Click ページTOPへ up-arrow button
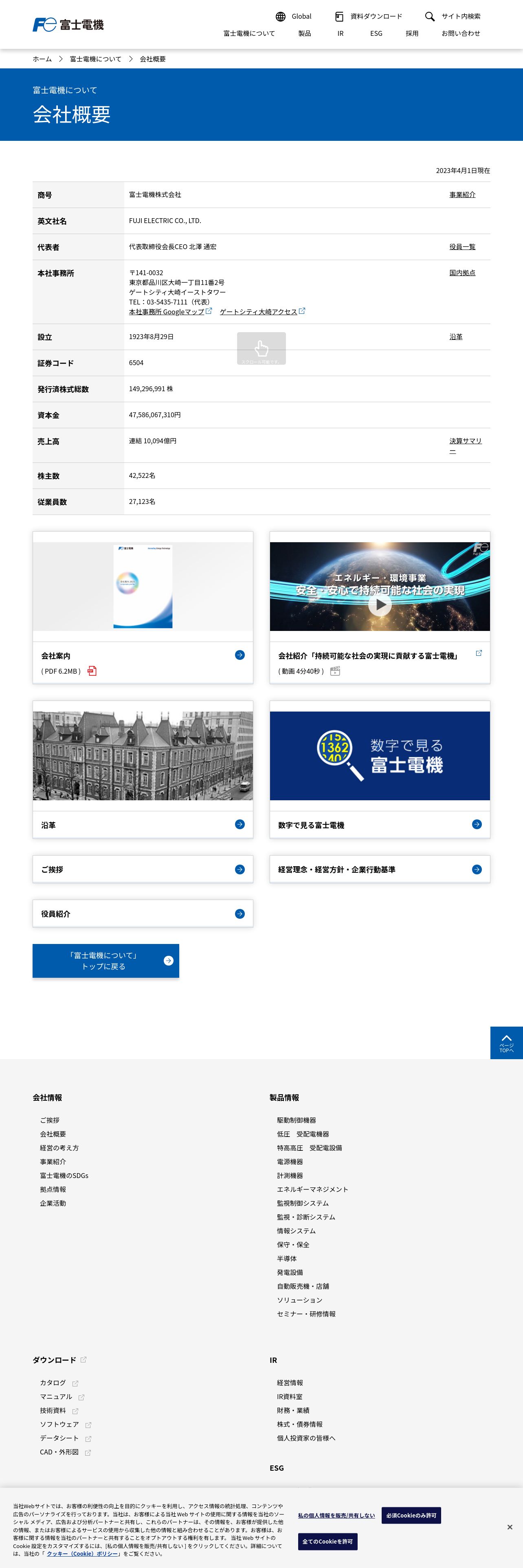The width and height of the screenshot is (523, 1568). [x=507, y=1043]
